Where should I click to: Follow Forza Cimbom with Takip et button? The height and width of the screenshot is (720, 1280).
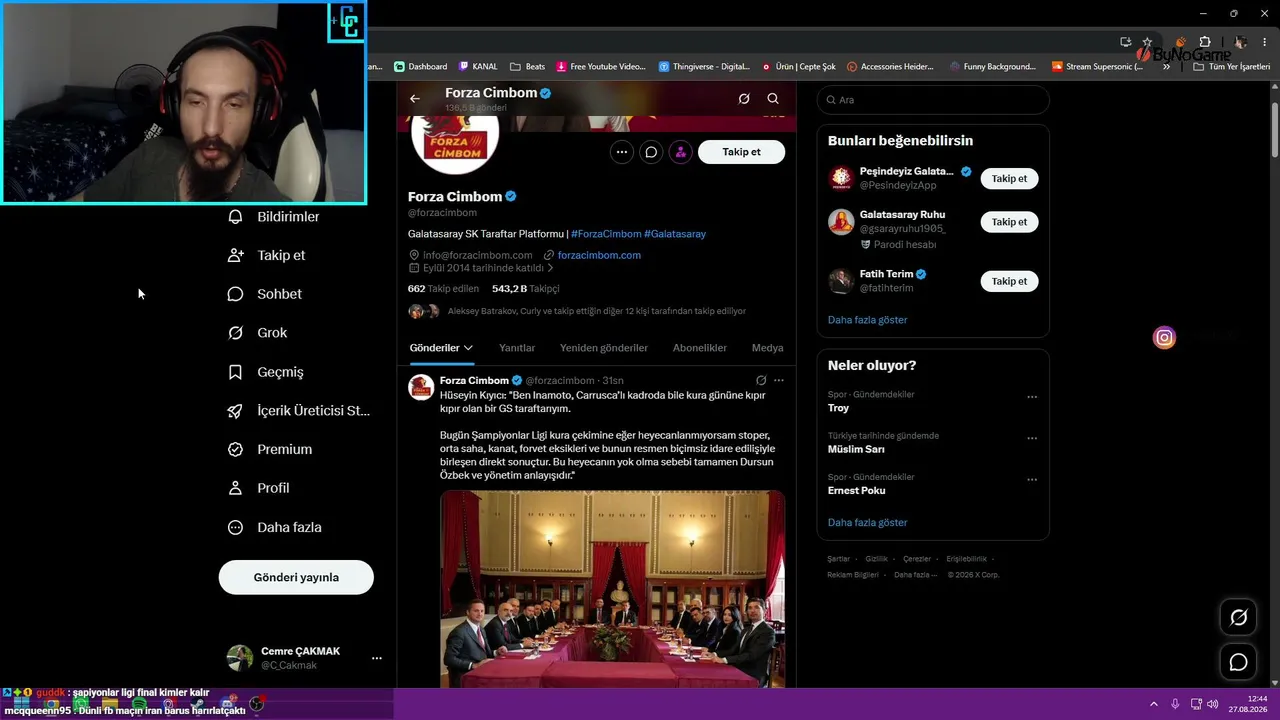tap(741, 152)
